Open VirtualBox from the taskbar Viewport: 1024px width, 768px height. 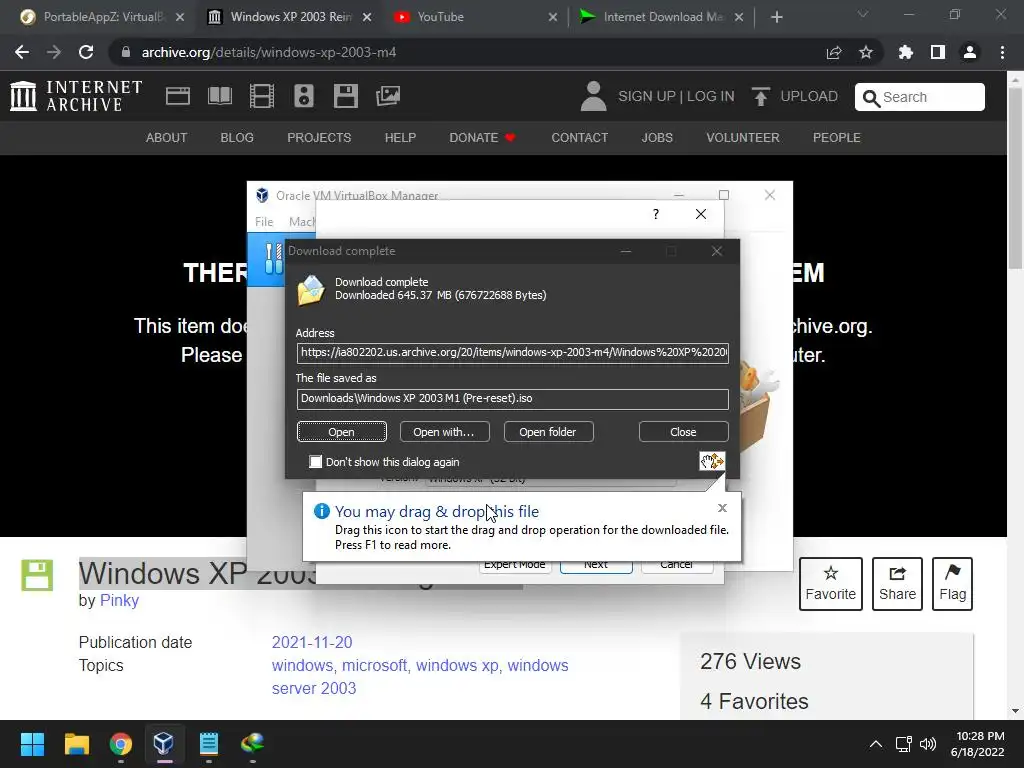163,744
